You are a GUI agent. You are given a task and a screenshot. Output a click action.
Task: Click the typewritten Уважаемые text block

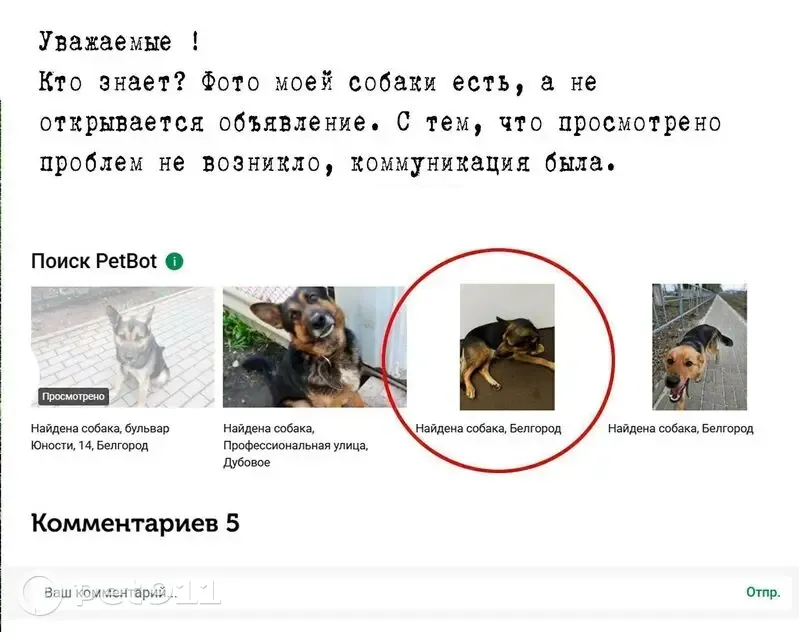(380, 102)
